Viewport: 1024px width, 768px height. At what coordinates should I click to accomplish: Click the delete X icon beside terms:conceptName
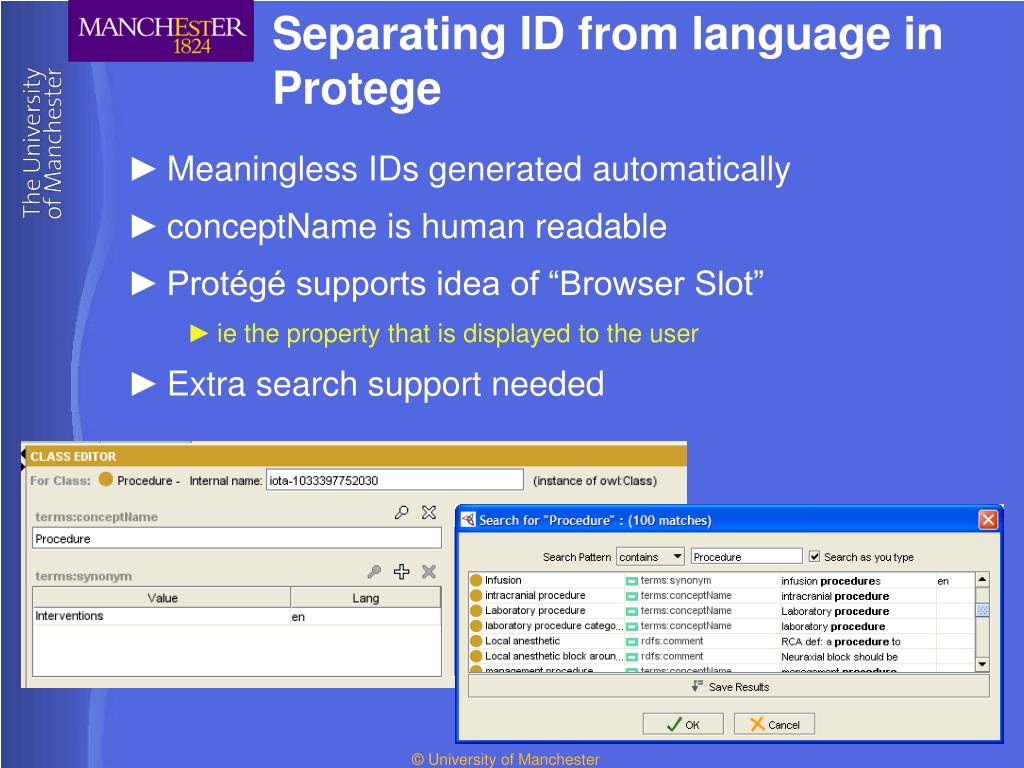429,513
